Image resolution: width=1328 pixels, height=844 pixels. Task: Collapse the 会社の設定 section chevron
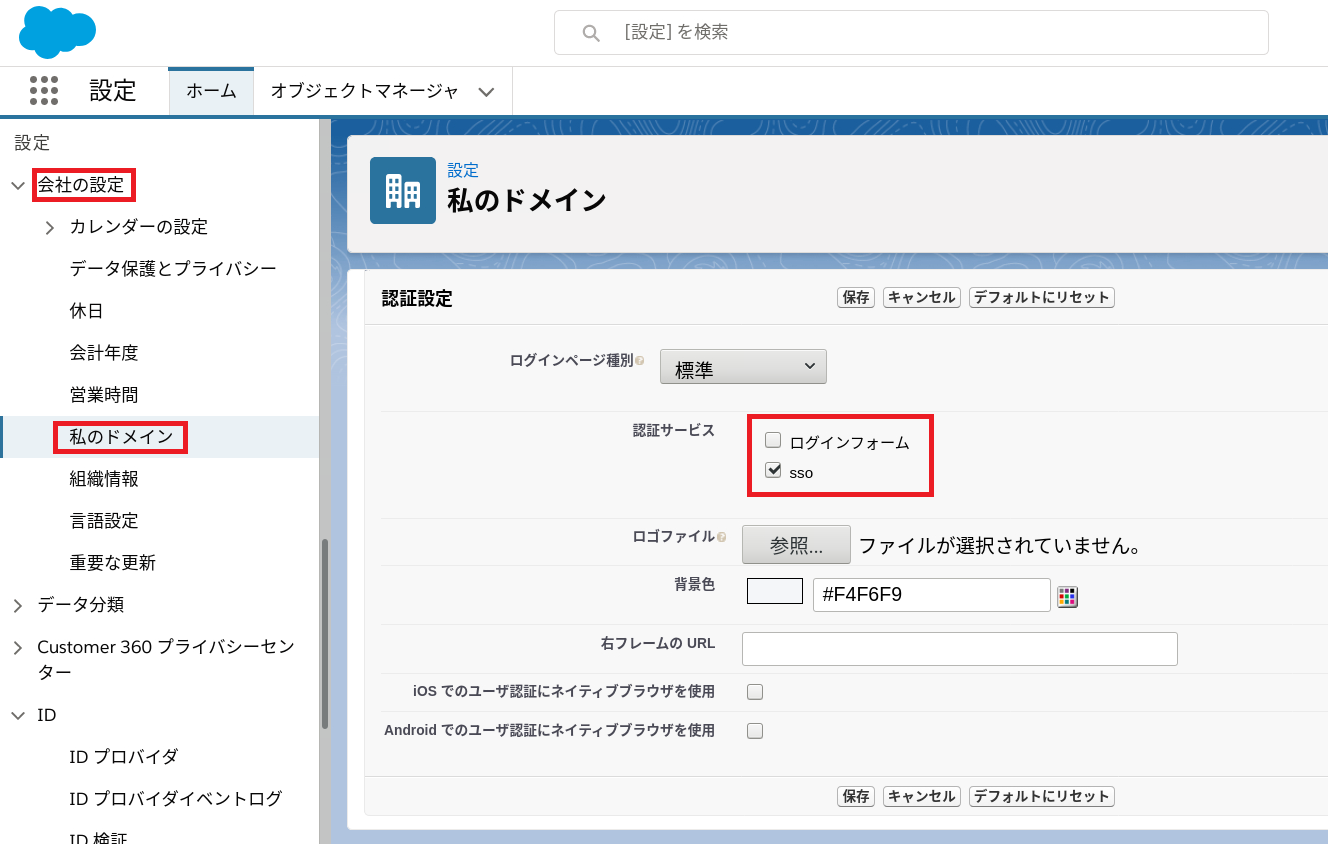pyautogui.click(x=17, y=185)
